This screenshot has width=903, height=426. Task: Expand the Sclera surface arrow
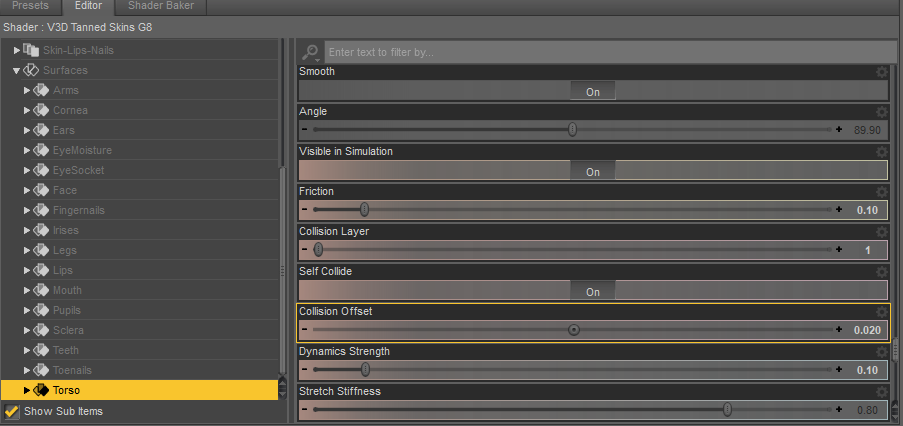click(26, 330)
